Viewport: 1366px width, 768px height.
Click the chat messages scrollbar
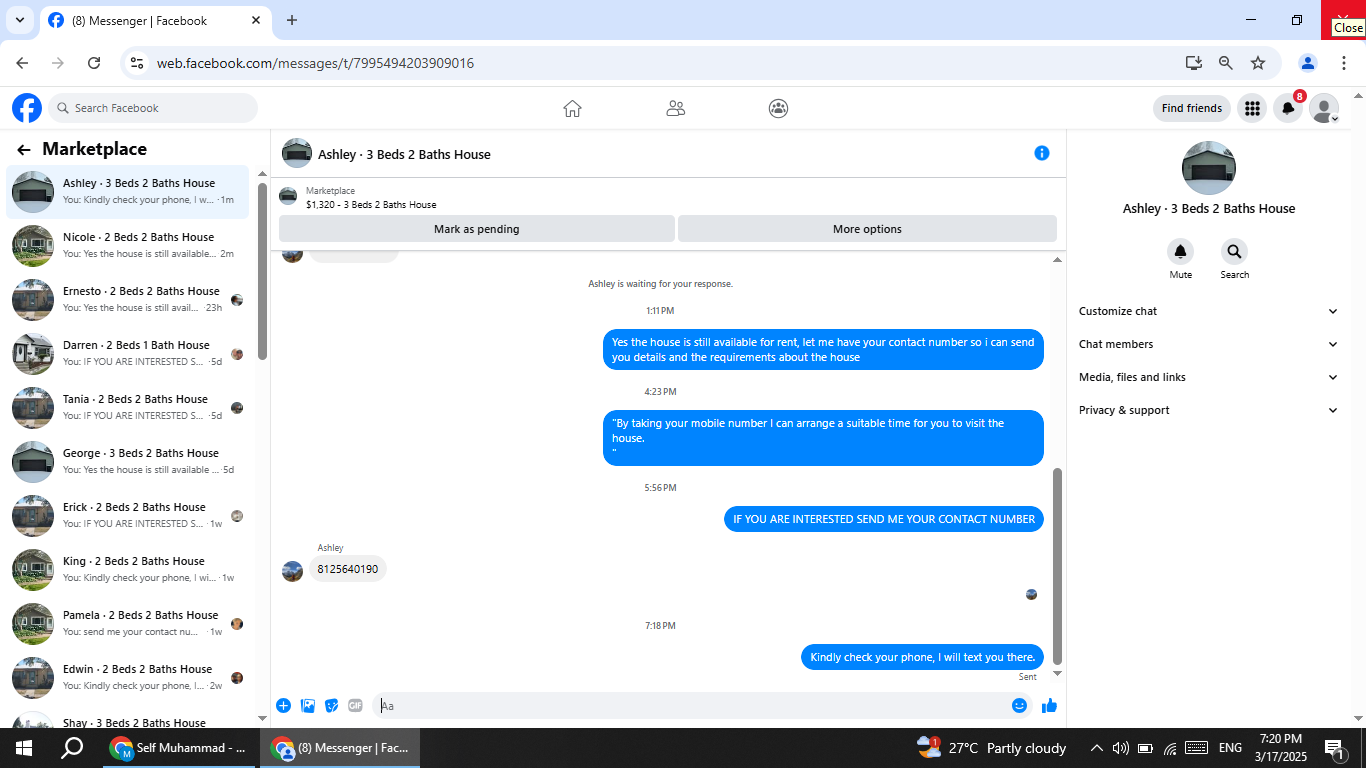click(1058, 565)
